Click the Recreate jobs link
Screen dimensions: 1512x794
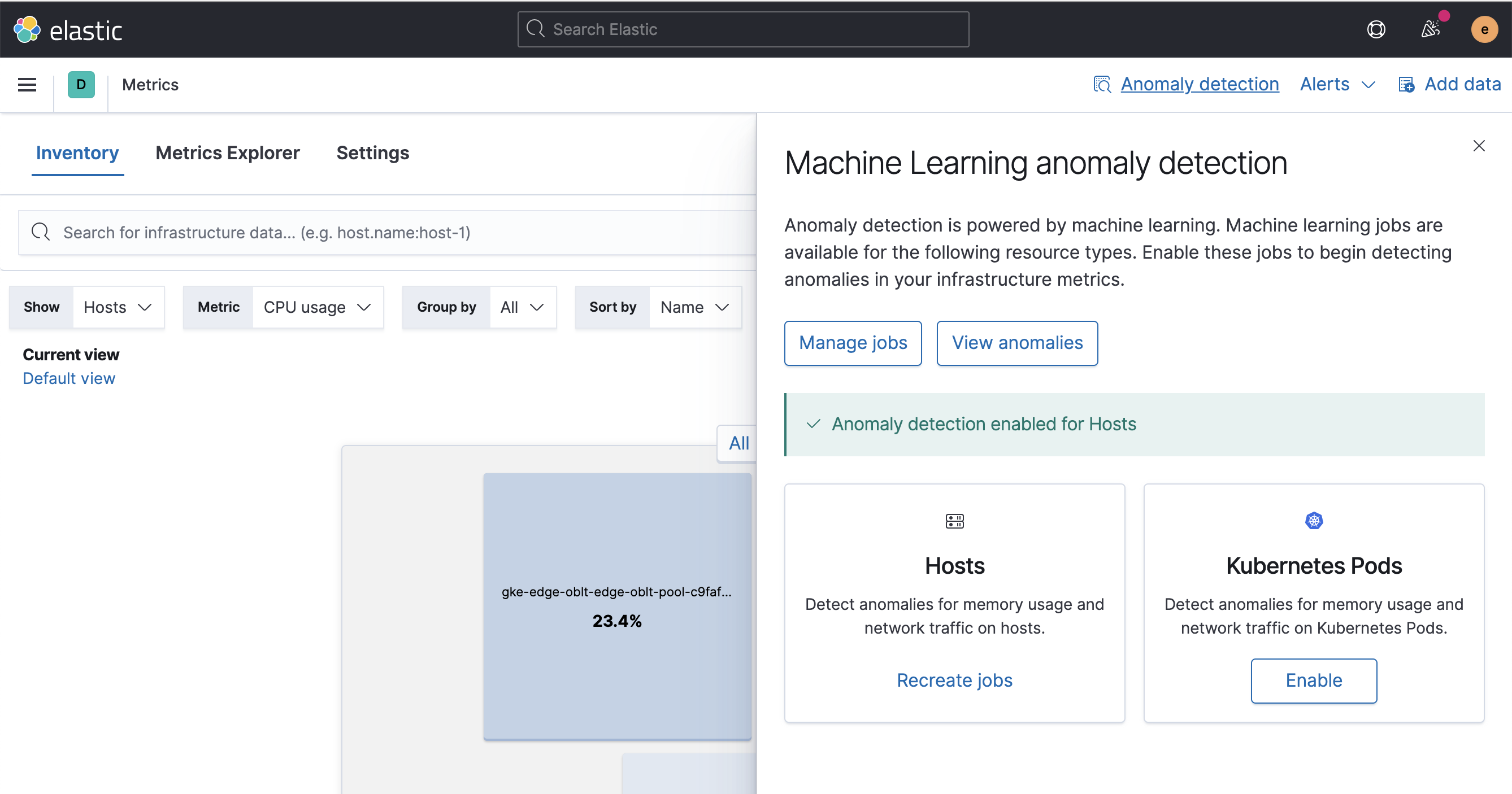tap(954, 679)
